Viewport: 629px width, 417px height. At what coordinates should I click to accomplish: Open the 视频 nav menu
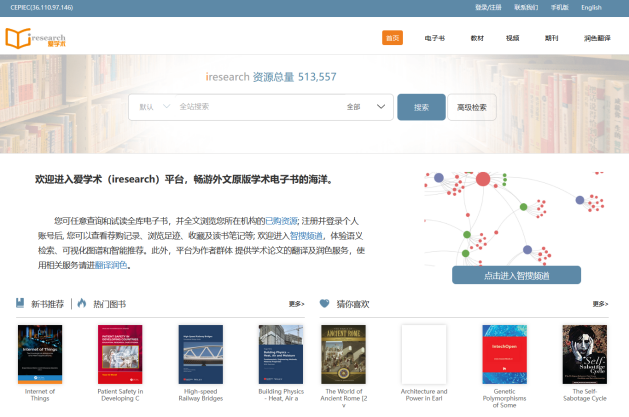coord(513,38)
